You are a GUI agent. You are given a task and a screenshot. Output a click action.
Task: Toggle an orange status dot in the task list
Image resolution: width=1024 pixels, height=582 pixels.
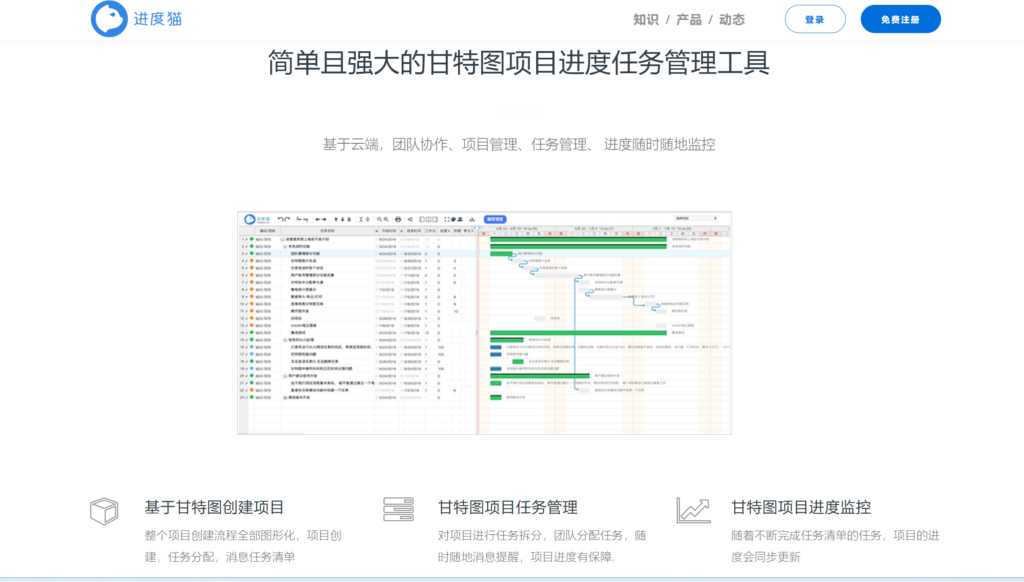(x=251, y=258)
